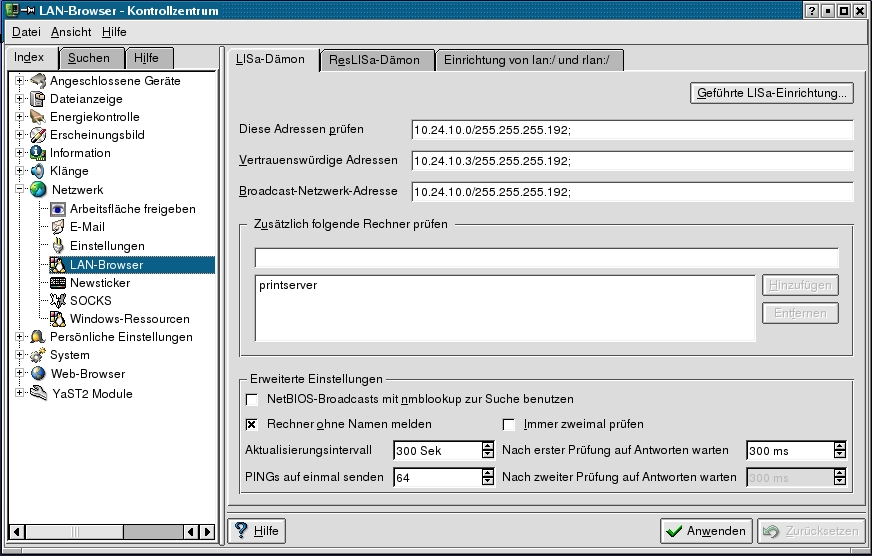
Task: Click the Vertrauenswürdige Adressen field
Action: point(632,161)
